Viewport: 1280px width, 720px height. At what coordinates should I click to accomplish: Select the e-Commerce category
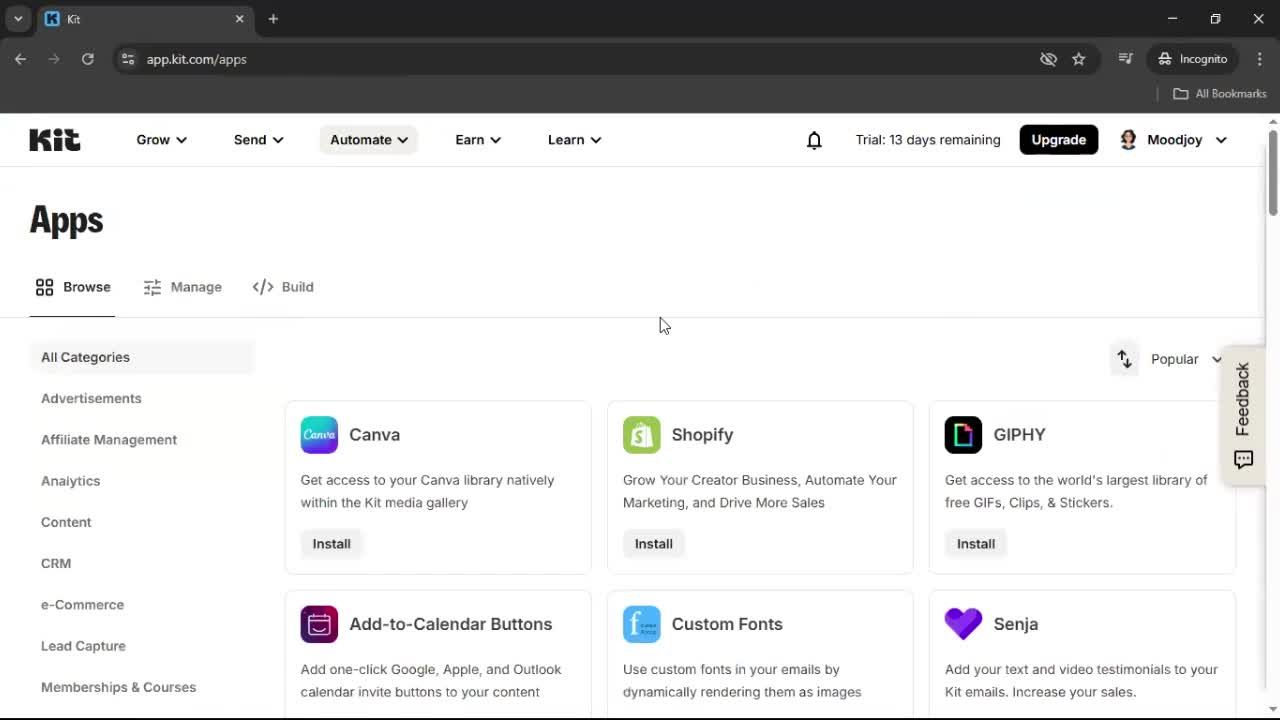pos(82,604)
